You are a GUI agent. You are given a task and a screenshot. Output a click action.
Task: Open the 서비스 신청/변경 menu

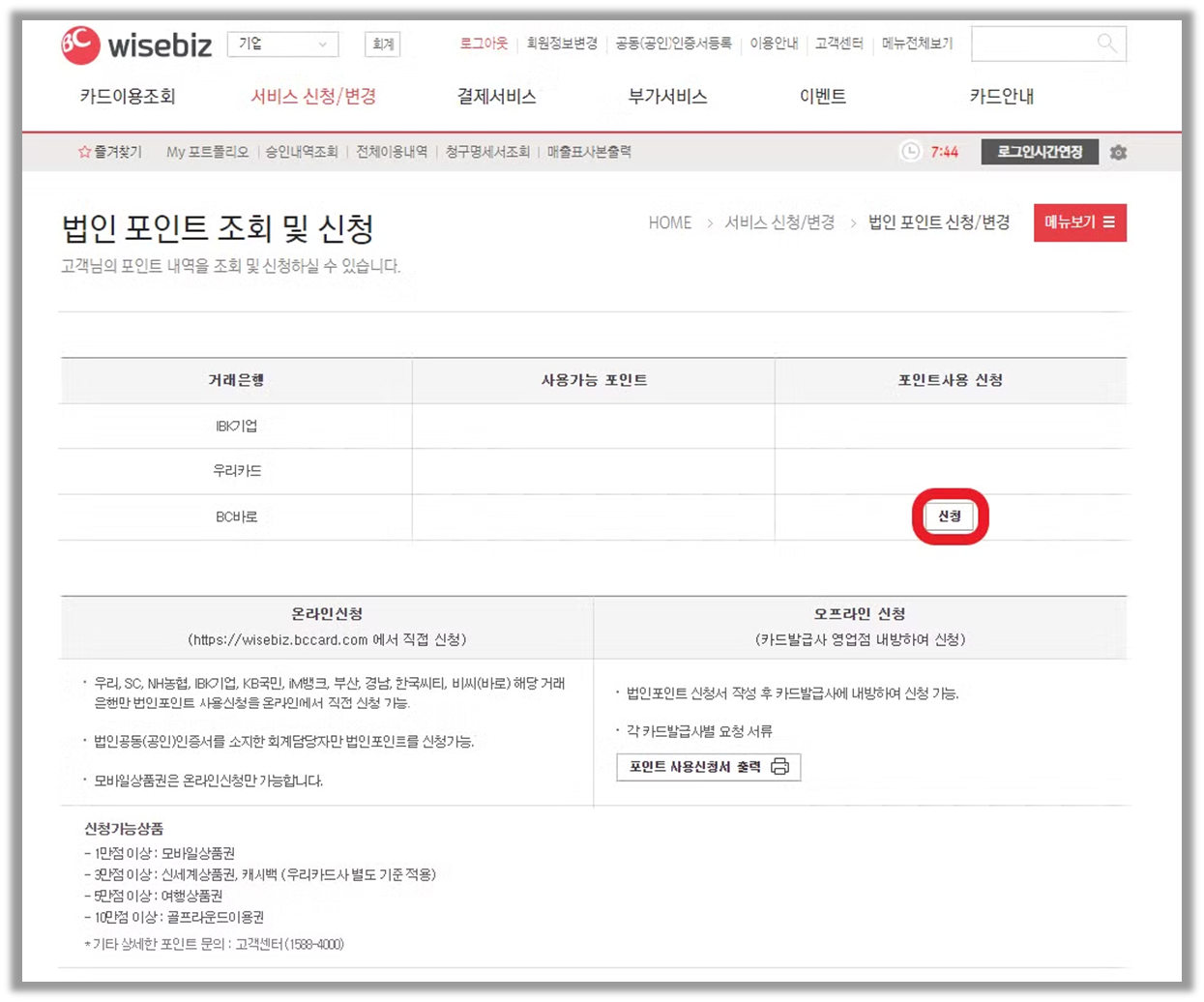pos(313,97)
